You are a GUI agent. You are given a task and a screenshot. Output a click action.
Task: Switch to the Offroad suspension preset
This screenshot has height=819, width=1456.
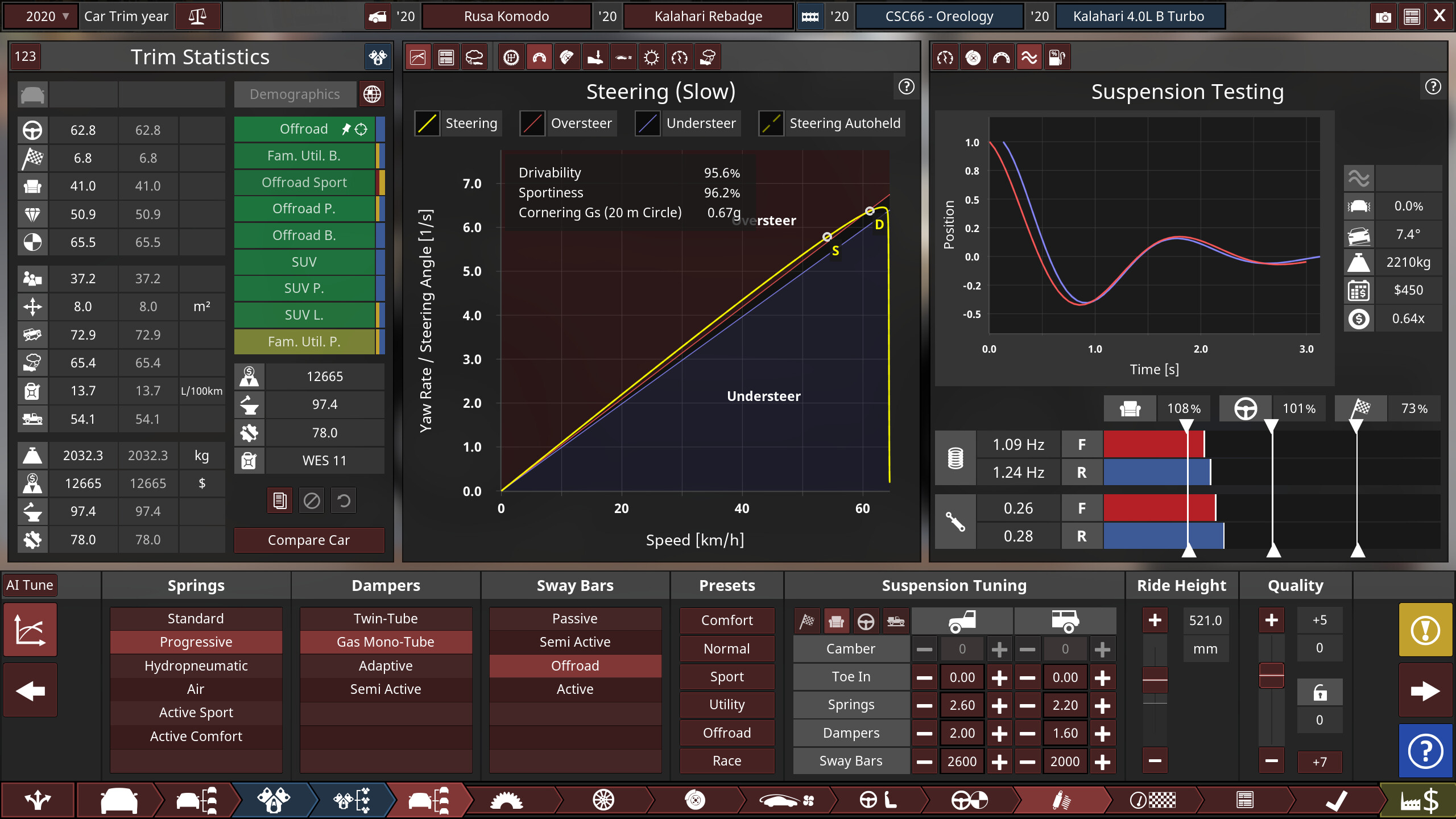(727, 733)
